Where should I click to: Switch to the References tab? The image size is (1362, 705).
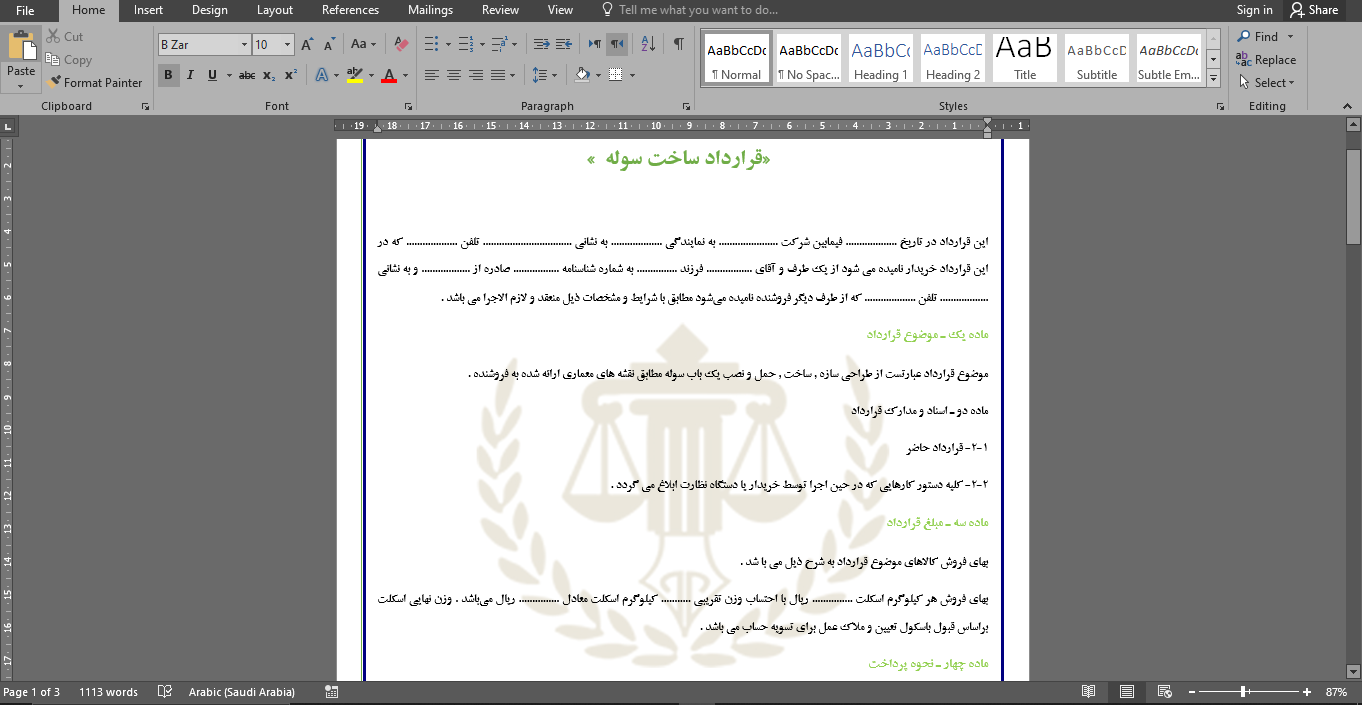[350, 10]
